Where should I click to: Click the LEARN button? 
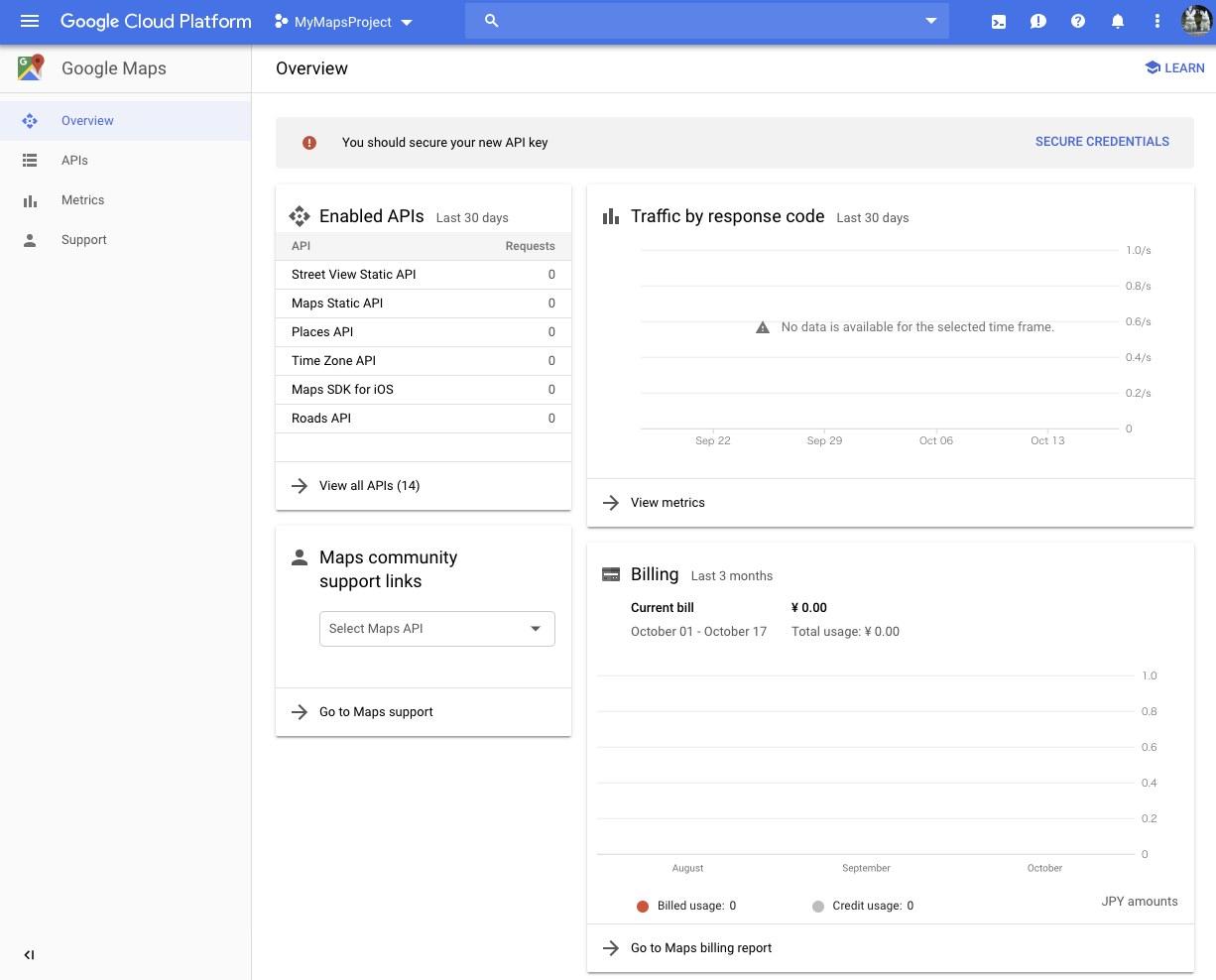1174,68
